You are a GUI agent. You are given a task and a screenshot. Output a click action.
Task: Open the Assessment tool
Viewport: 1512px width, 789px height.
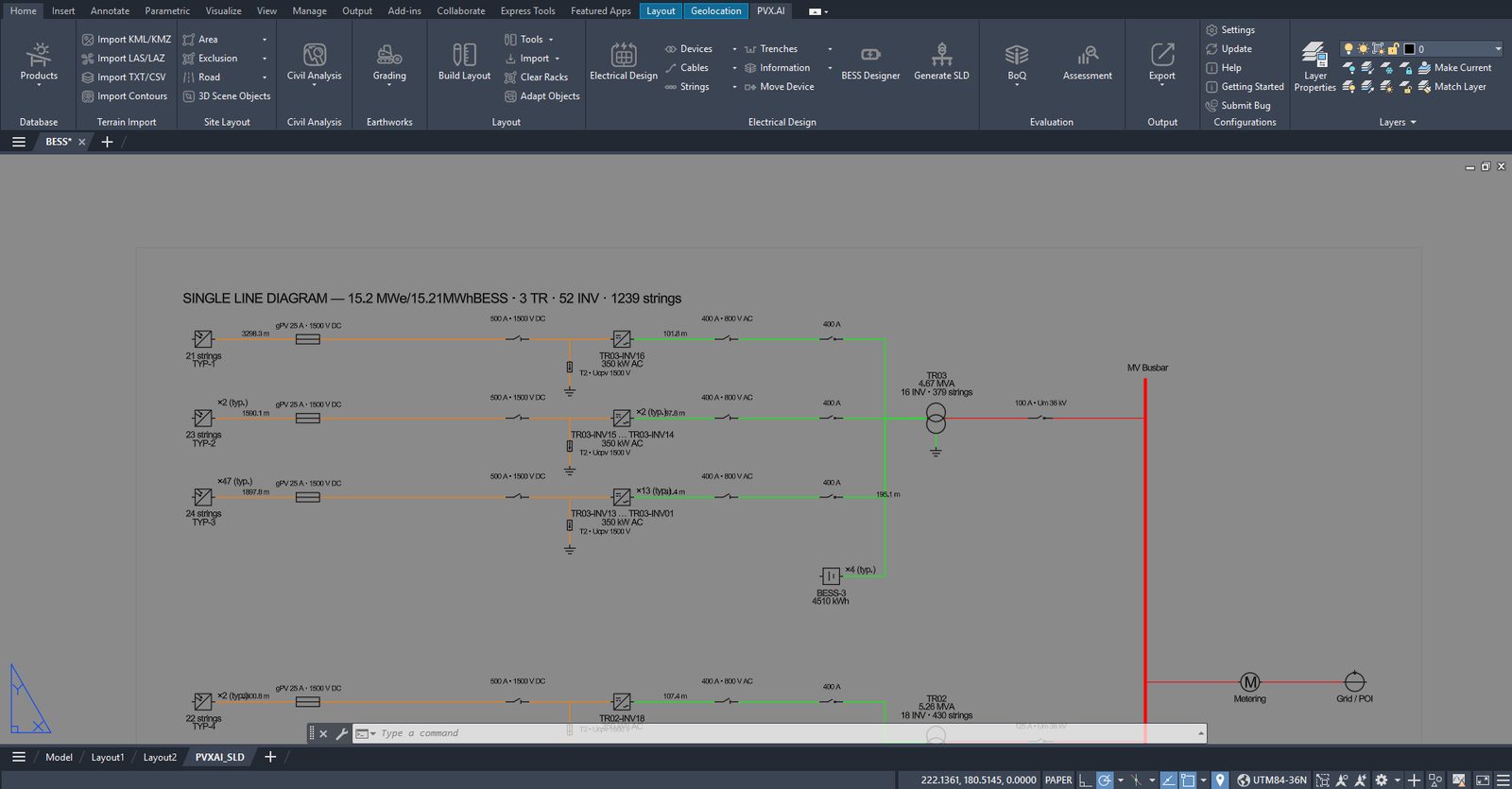tap(1088, 62)
